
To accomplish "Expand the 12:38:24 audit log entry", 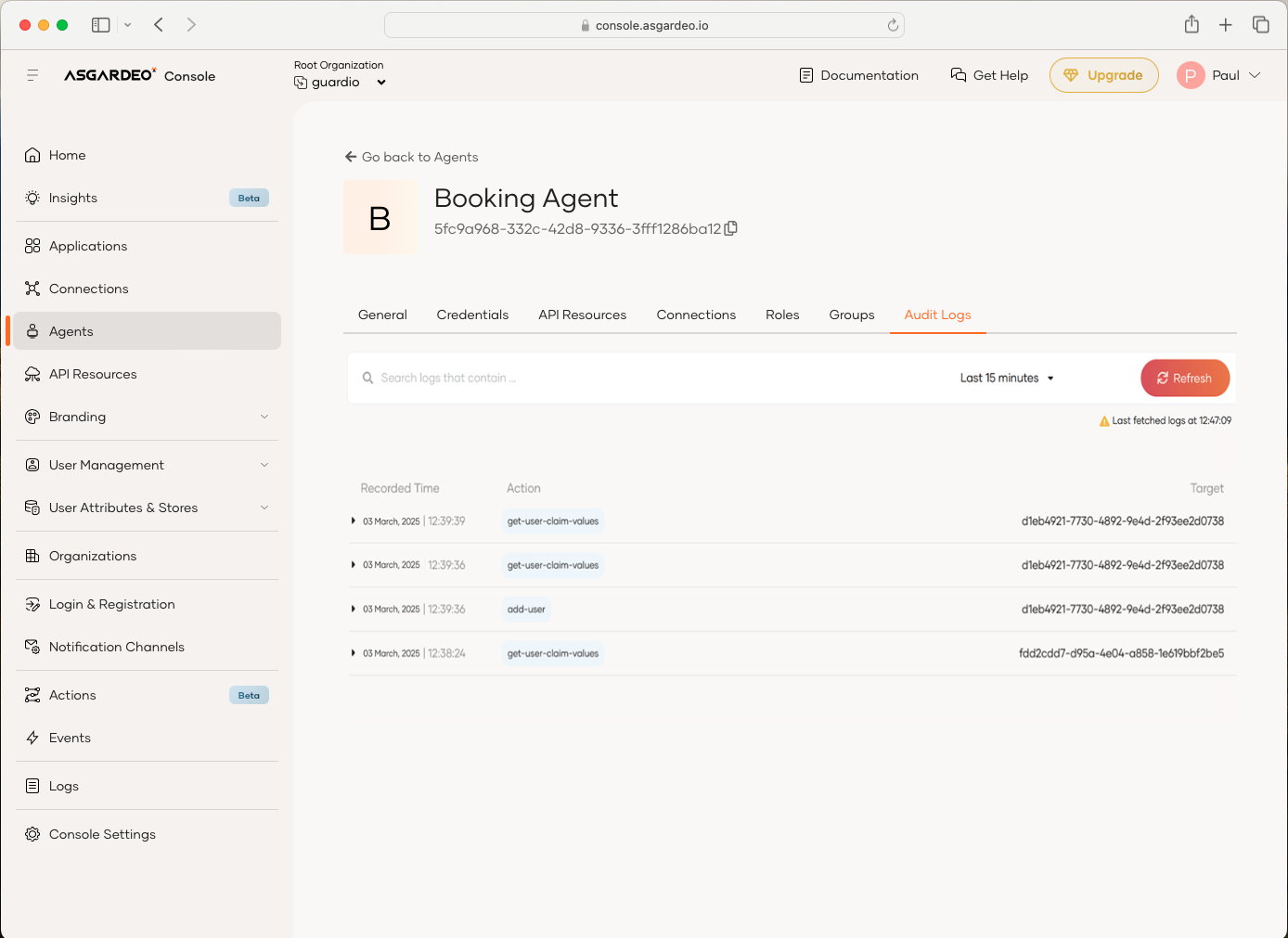I will 354,653.
